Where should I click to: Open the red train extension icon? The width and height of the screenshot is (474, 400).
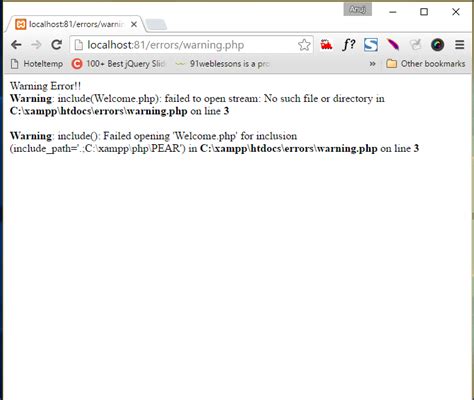326,45
